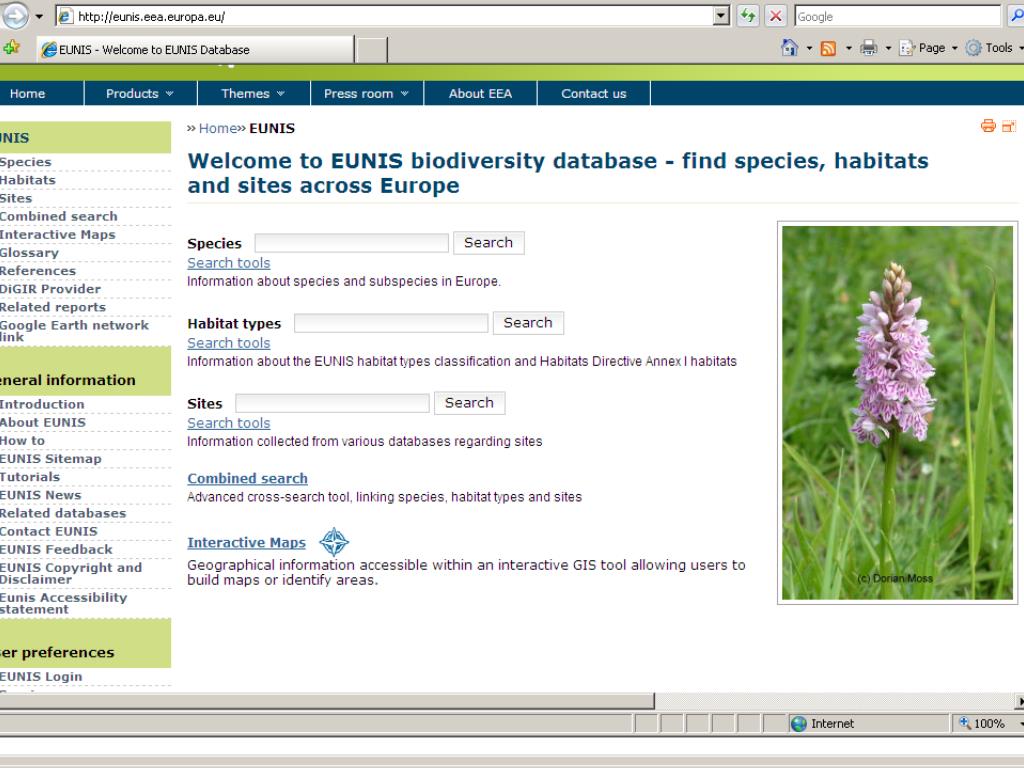The width and height of the screenshot is (1024, 768).
Task: Click the red Stop loading icon
Action: point(775,16)
